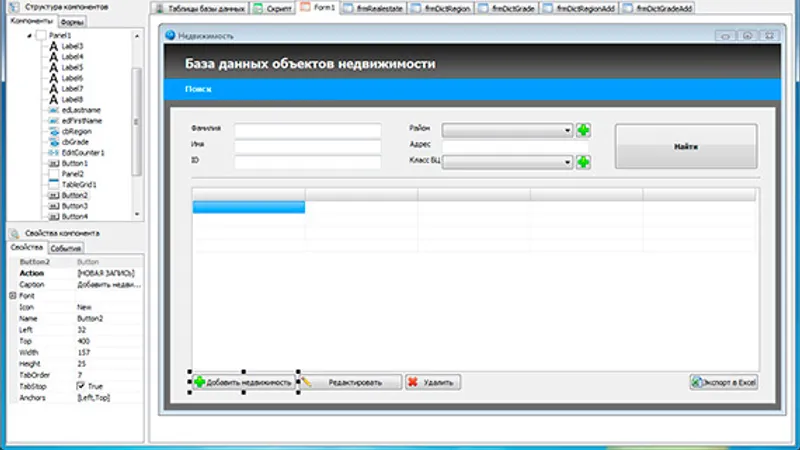Click scroll-up arrow of component tree
The height and width of the screenshot is (450, 800).
coord(137,36)
